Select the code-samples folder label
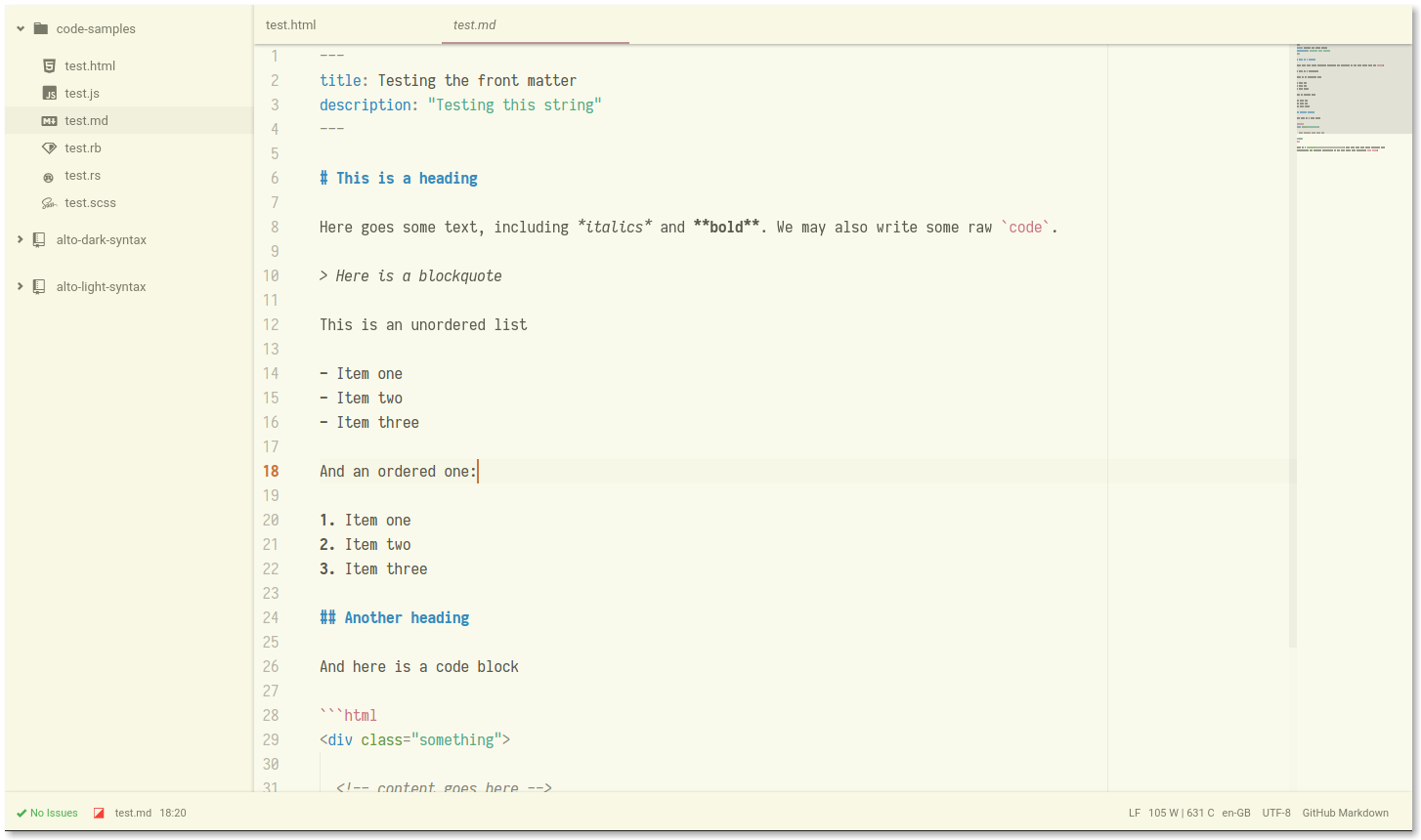Image resolution: width=1421 pixels, height=840 pixels. pos(96,28)
